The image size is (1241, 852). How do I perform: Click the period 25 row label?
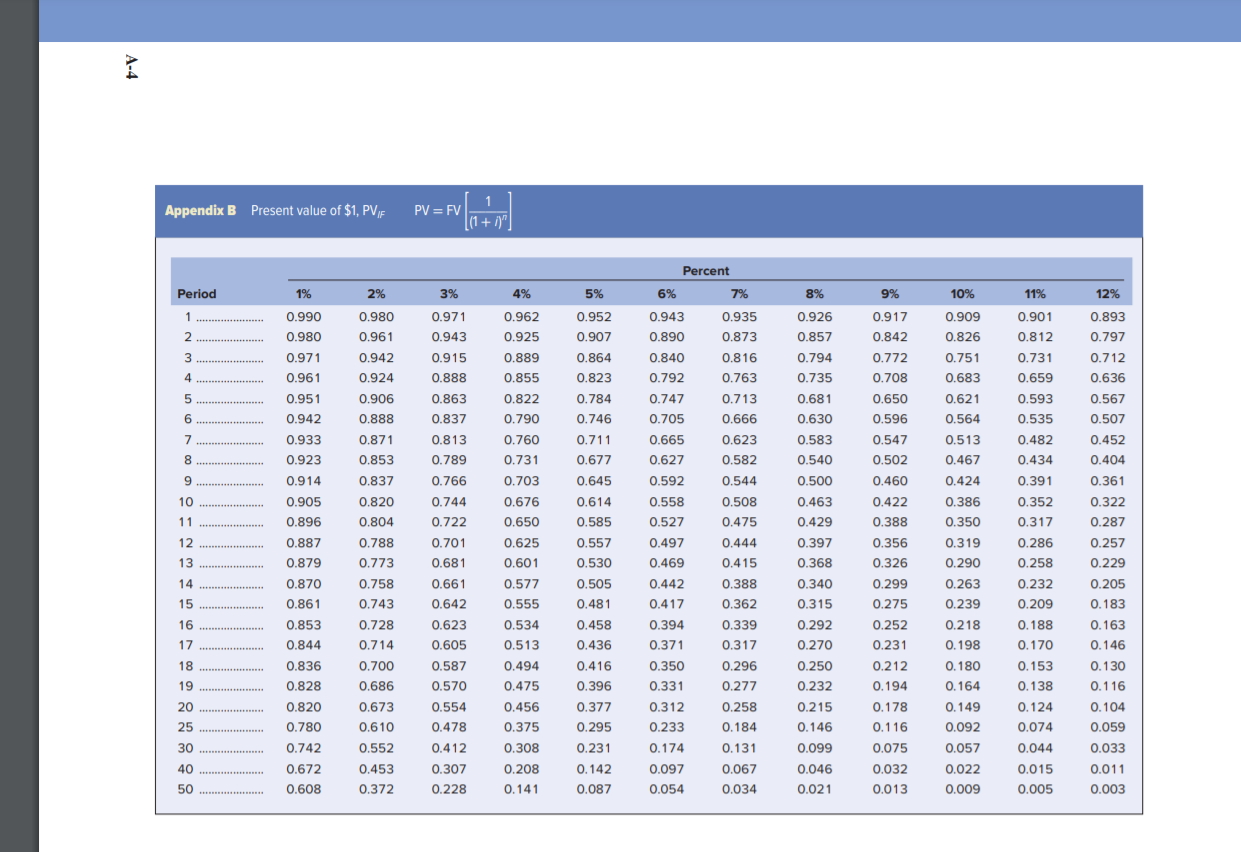coord(187,727)
